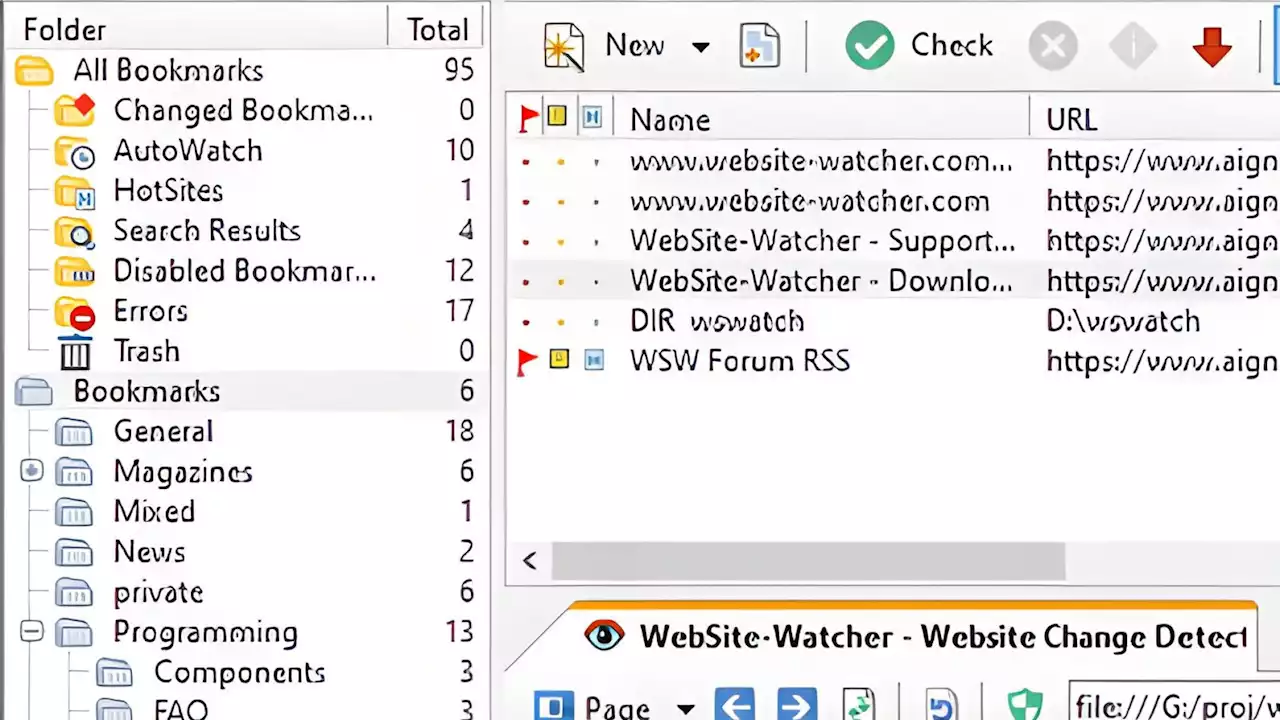
Task: Select the private folder
Action: tap(158, 592)
